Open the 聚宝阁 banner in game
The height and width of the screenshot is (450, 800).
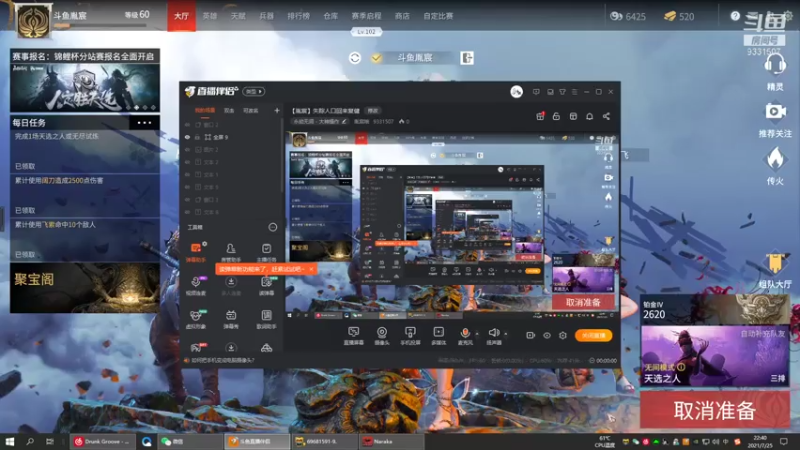pyautogui.click(x=85, y=288)
